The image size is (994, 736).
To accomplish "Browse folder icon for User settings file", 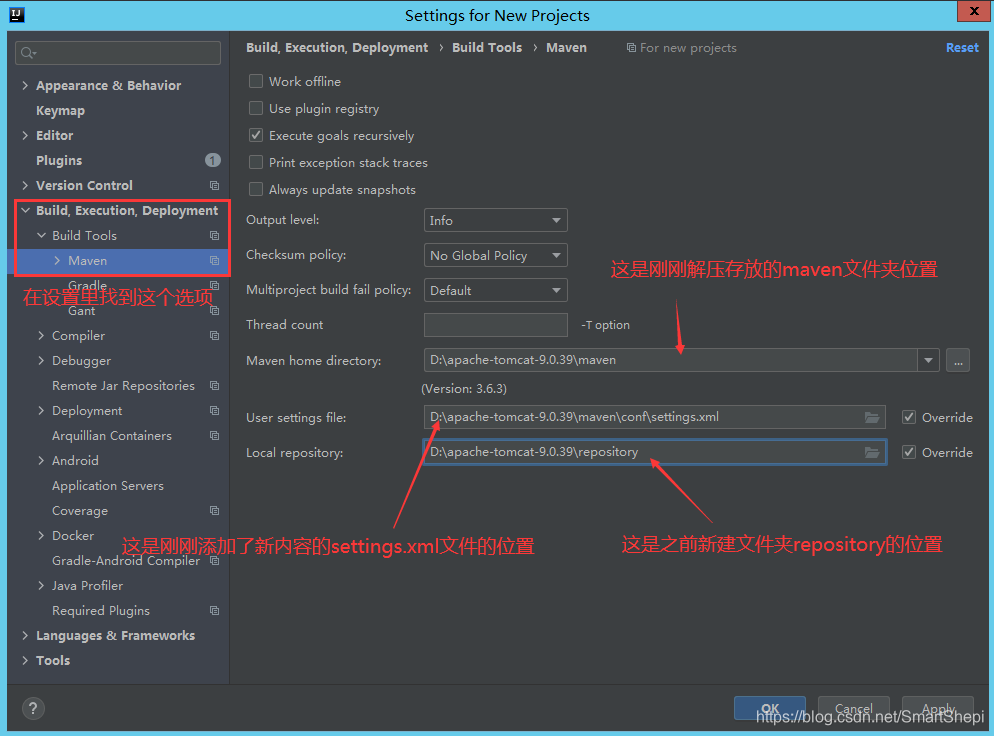I will pyautogui.click(x=872, y=417).
